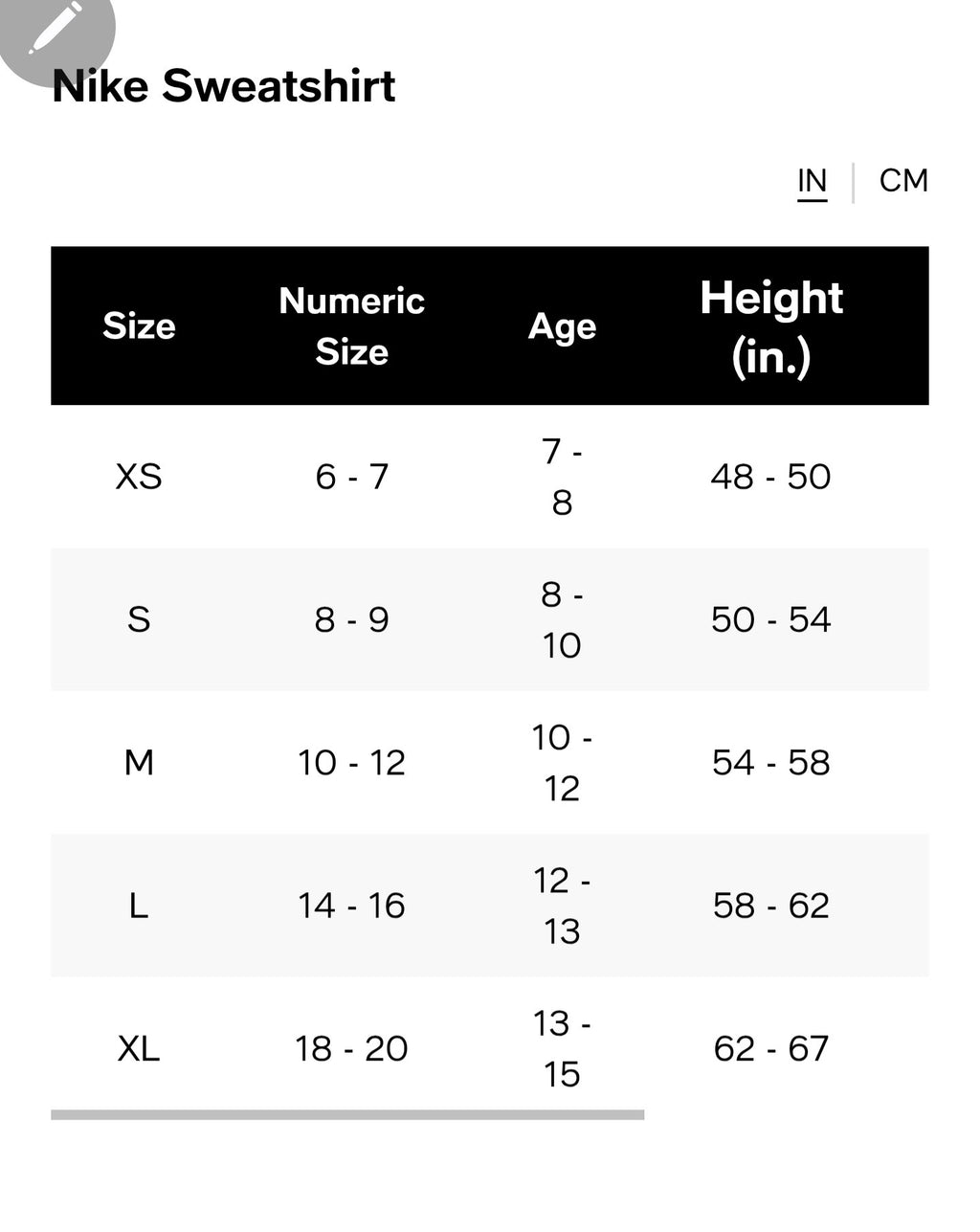This screenshot has height=1232, width=980.
Task: Select the L size row label
Action: pos(139,906)
